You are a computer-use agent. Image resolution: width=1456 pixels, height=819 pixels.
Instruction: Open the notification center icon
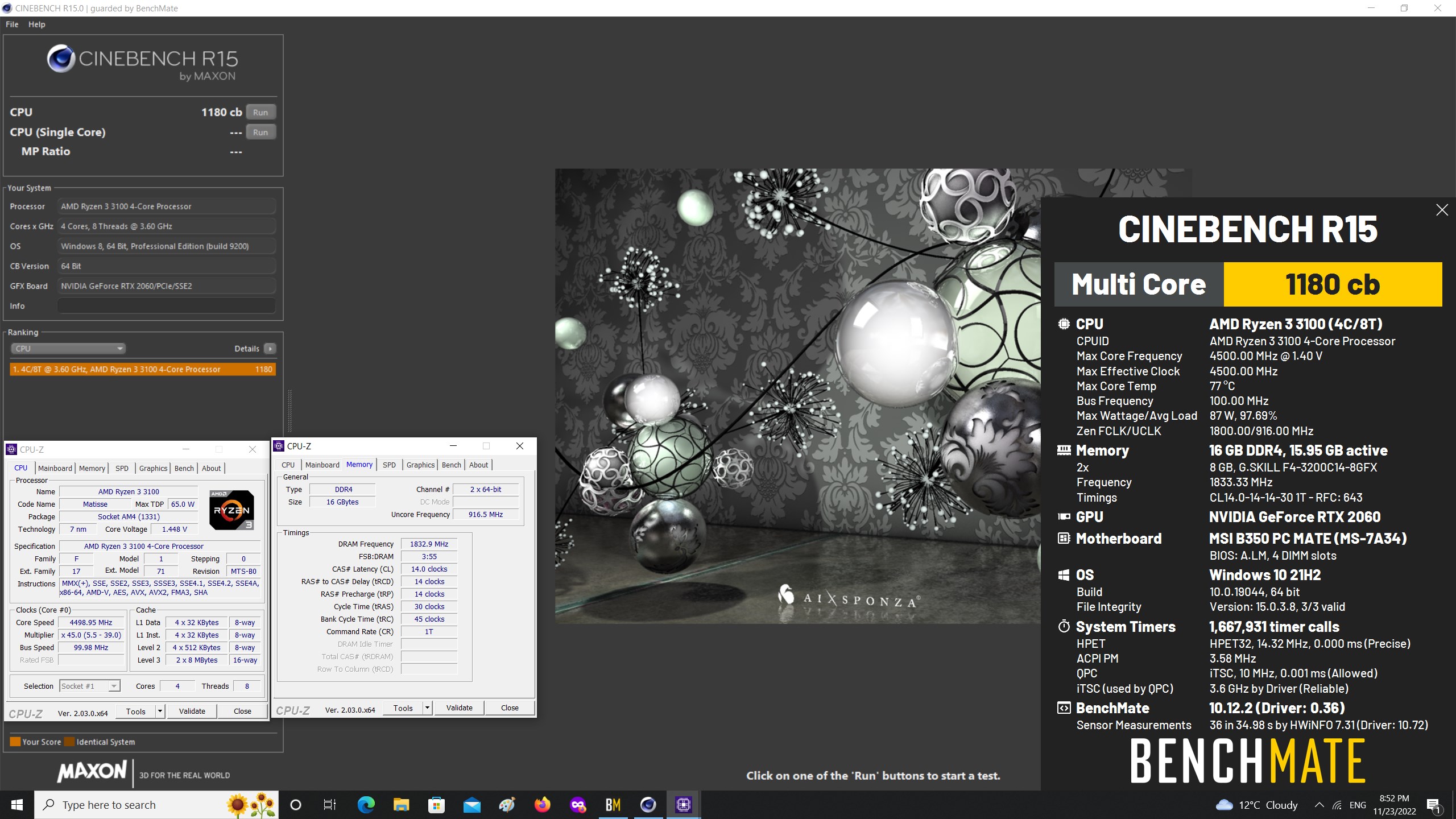1433,805
